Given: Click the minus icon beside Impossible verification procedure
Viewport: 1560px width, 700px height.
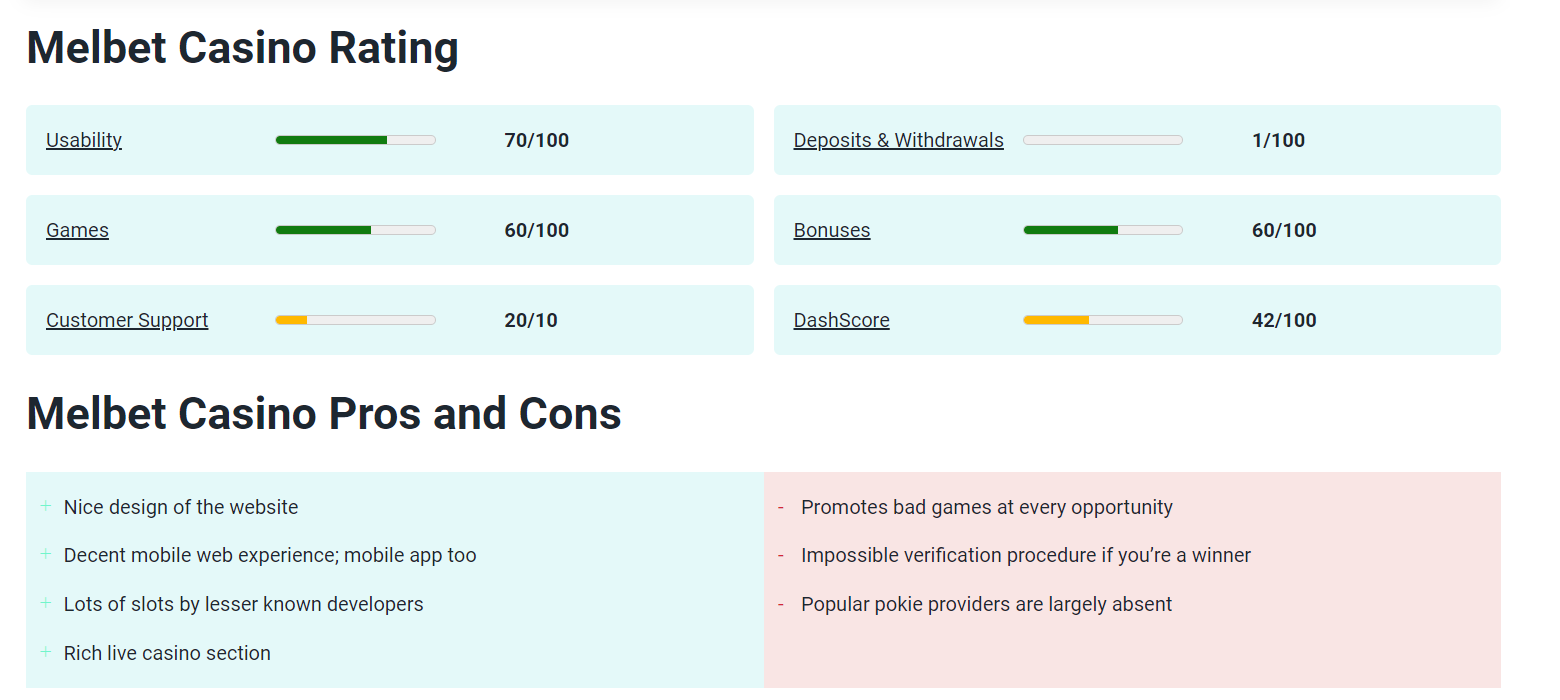Looking at the screenshot, I should coord(780,556).
